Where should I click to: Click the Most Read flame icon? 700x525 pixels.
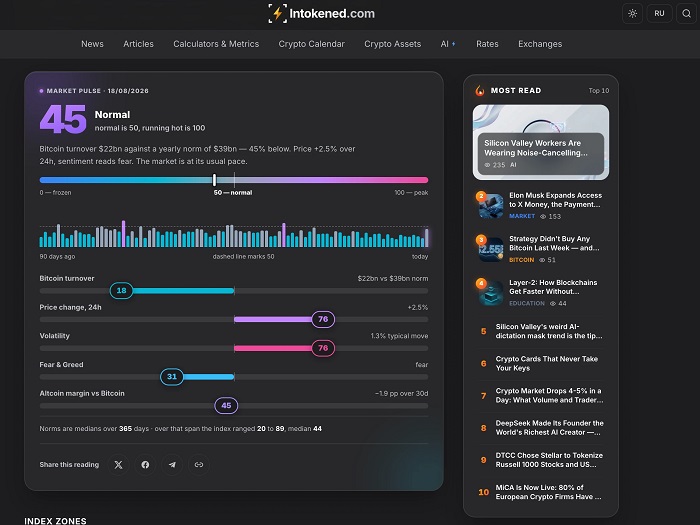coord(480,91)
